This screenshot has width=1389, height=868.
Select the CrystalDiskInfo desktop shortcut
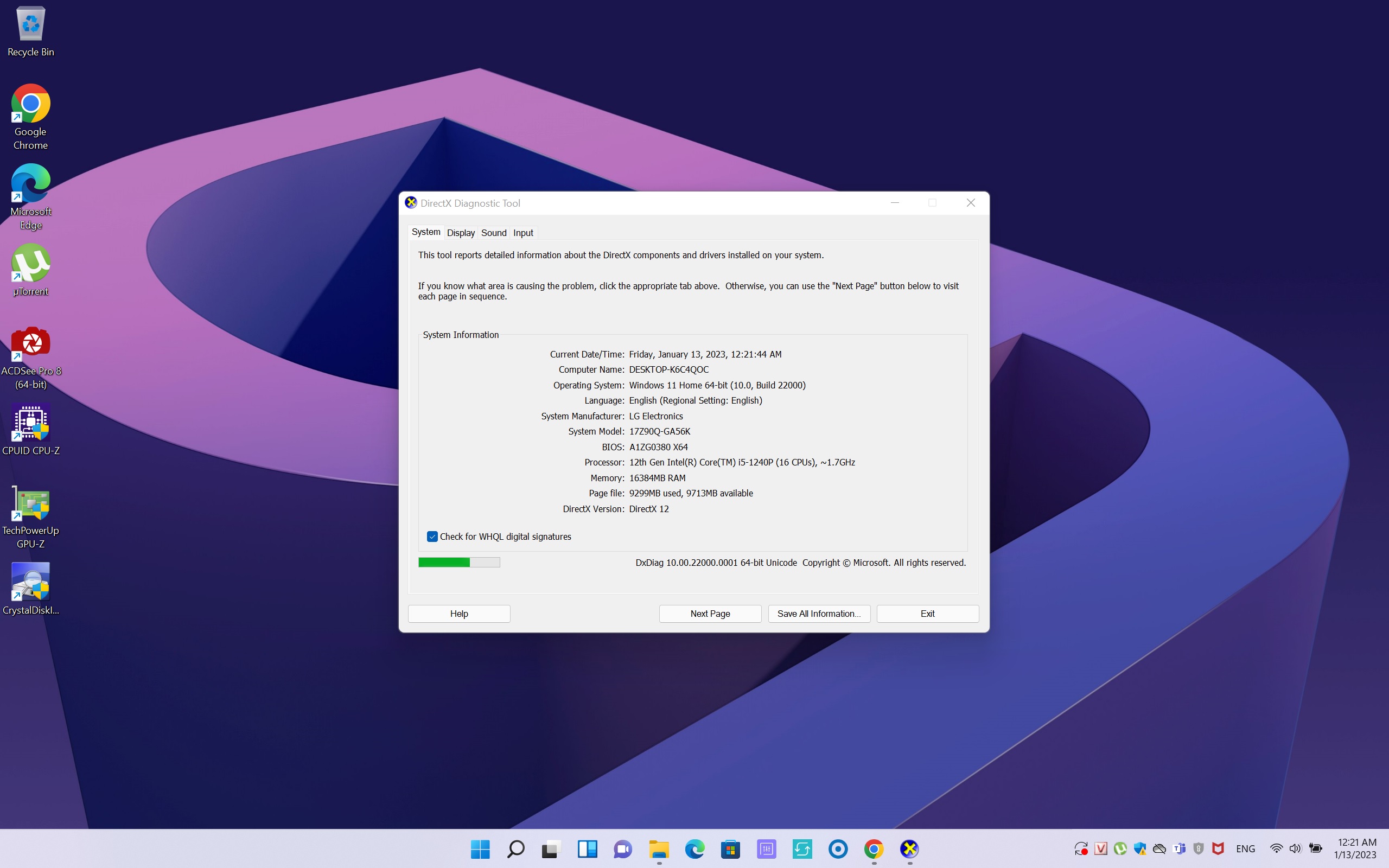tap(30, 589)
